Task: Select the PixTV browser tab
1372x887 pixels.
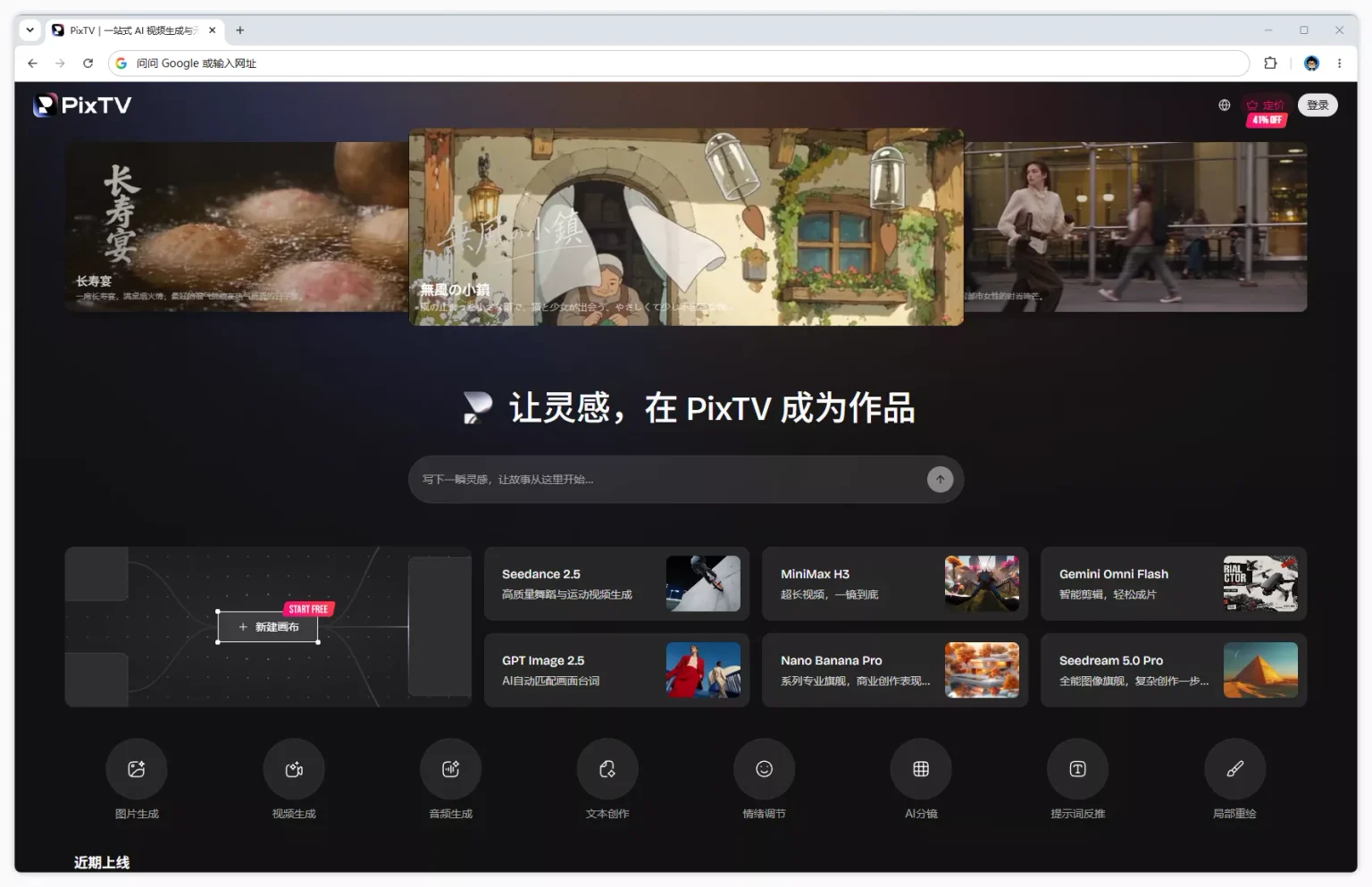Action: 134,30
